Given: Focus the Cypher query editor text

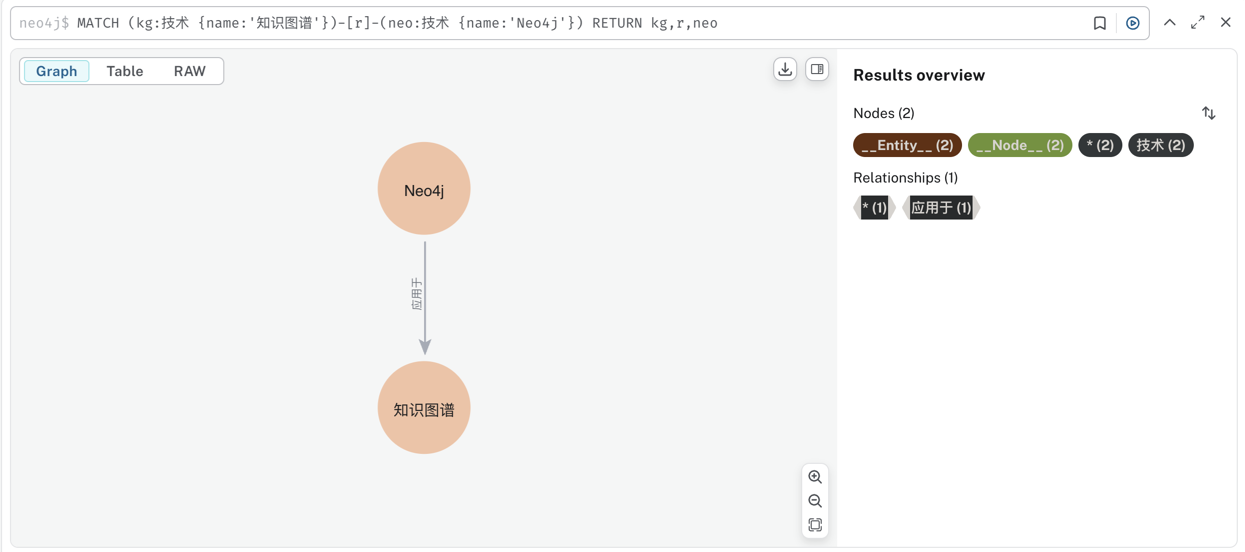Looking at the screenshot, I should (397, 23).
